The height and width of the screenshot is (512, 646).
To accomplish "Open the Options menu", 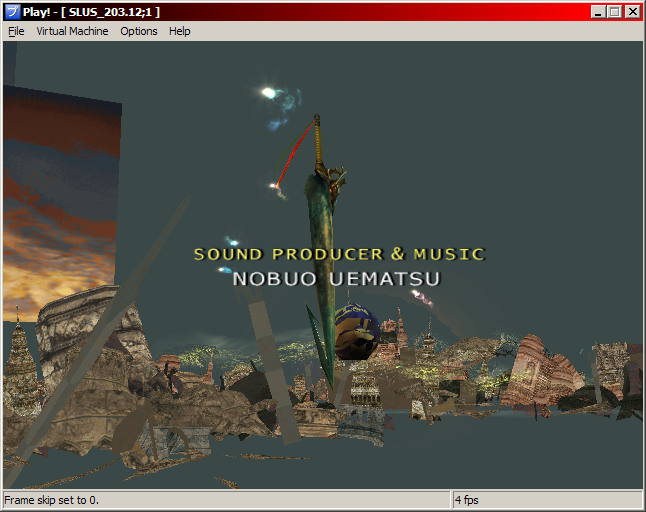I will (139, 31).
